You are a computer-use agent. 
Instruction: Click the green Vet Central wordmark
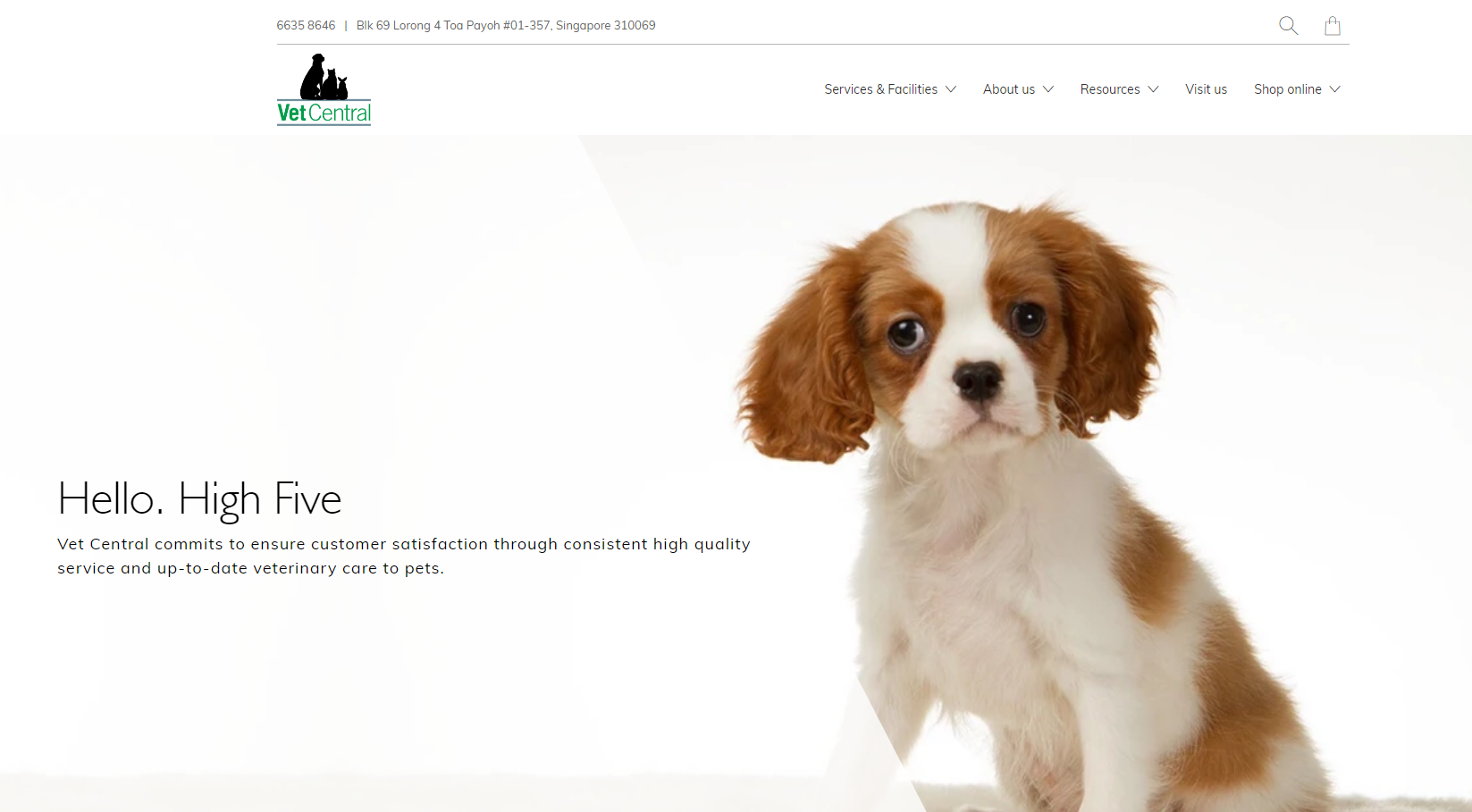324,113
